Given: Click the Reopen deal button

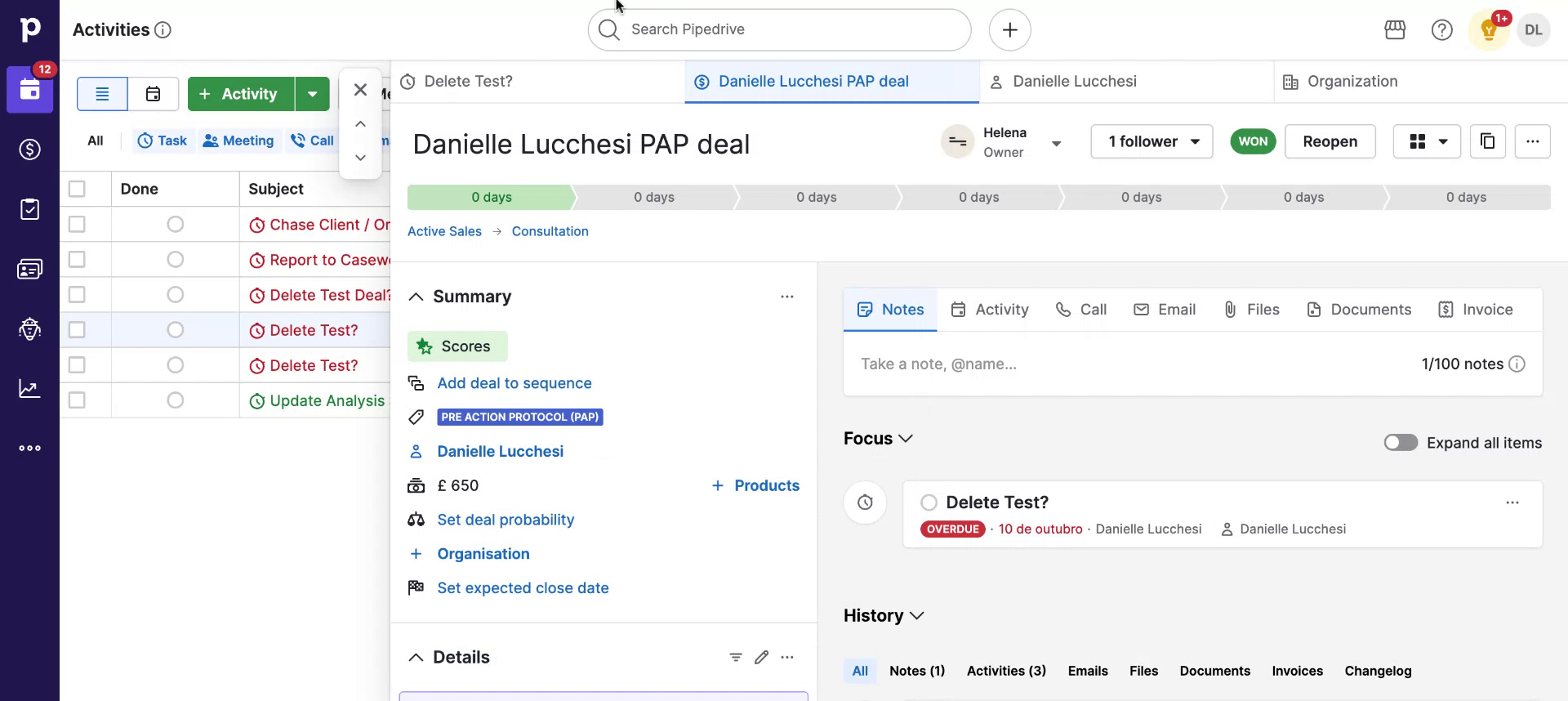Looking at the screenshot, I should [1330, 141].
